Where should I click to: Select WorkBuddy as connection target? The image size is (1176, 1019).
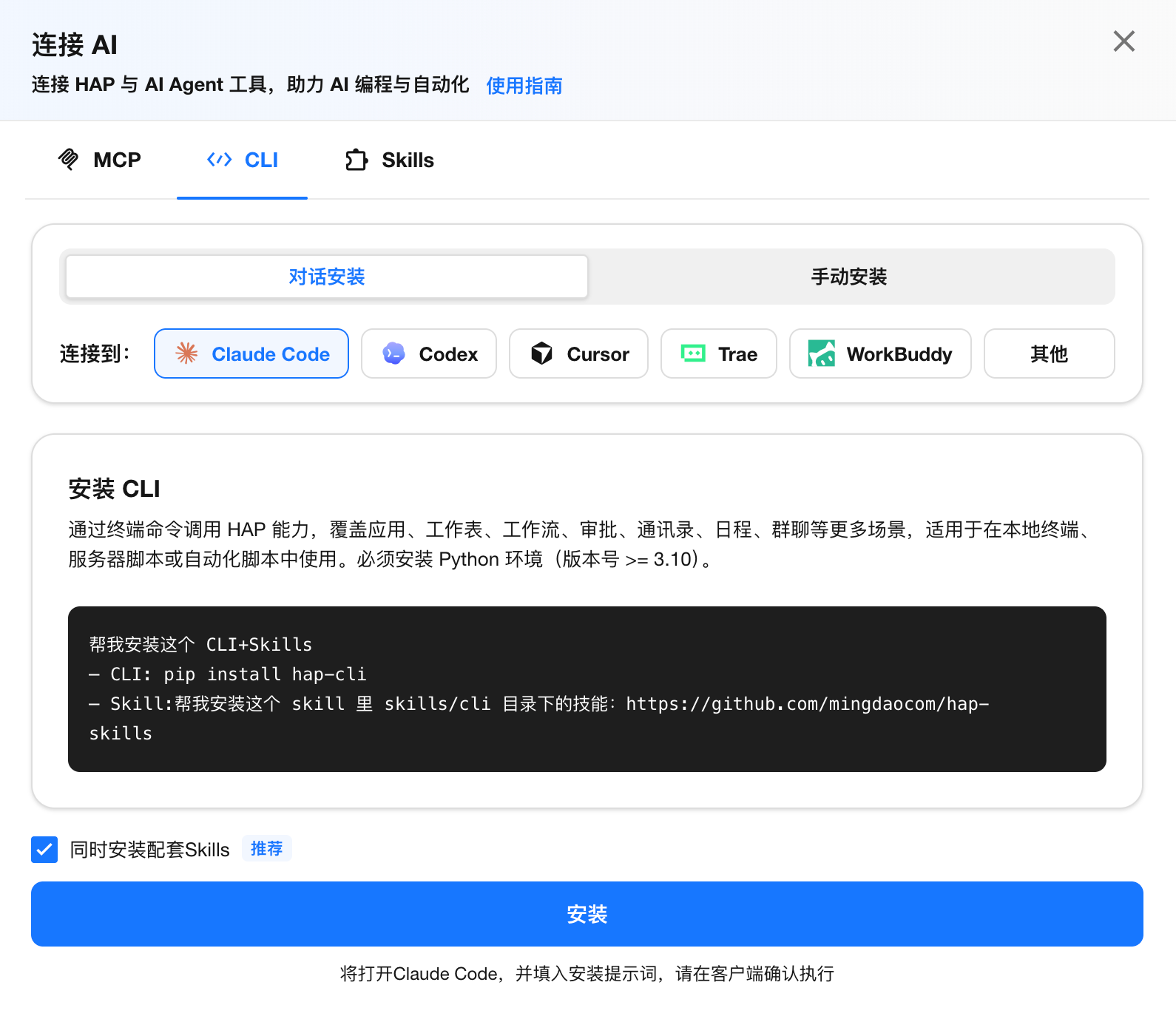click(x=880, y=353)
